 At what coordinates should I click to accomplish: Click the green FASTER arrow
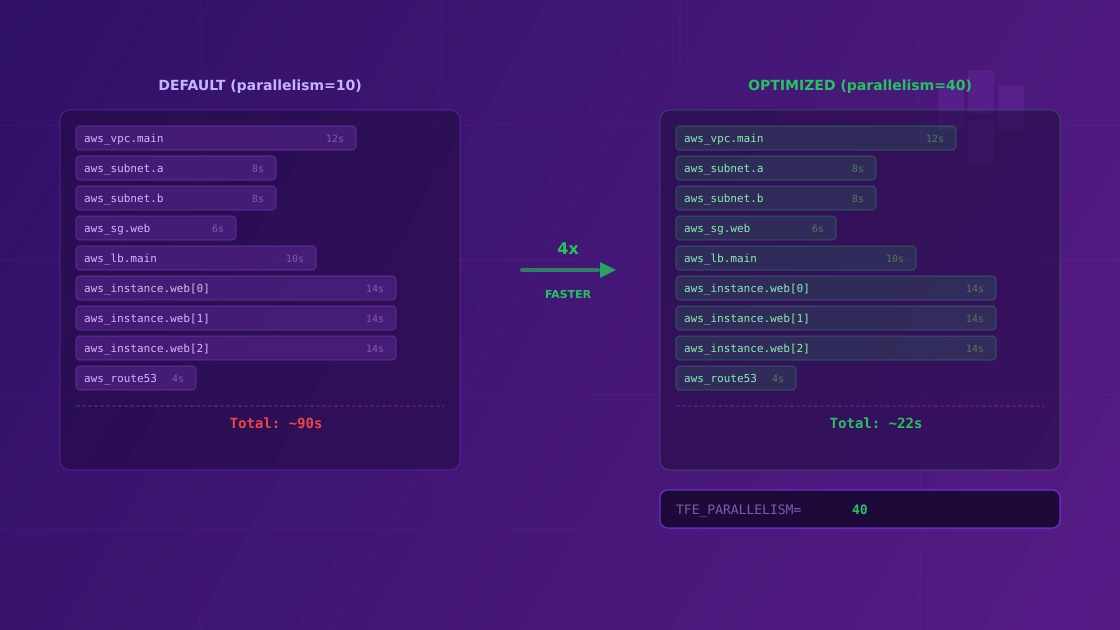click(567, 269)
